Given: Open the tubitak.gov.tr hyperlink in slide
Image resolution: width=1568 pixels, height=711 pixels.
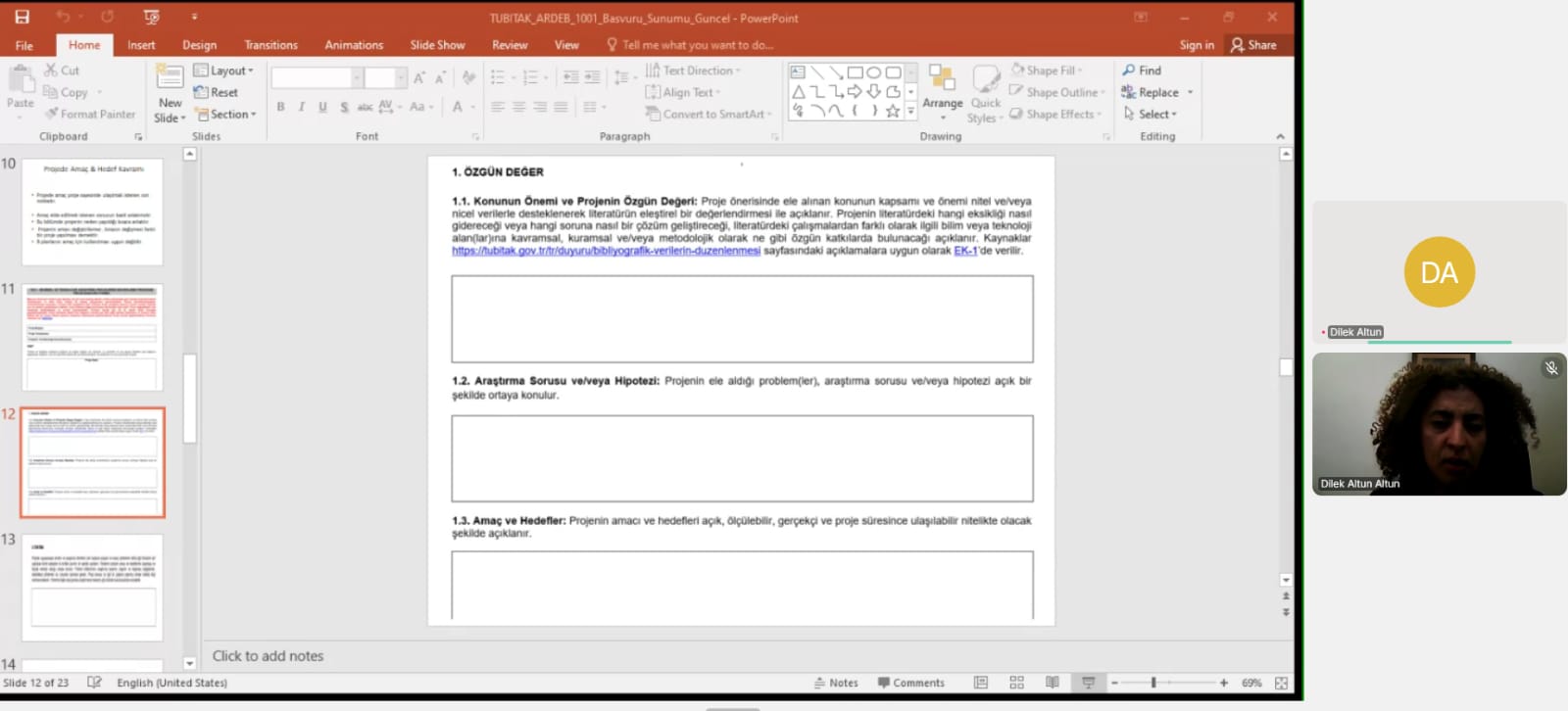Looking at the screenshot, I should 606,251.
